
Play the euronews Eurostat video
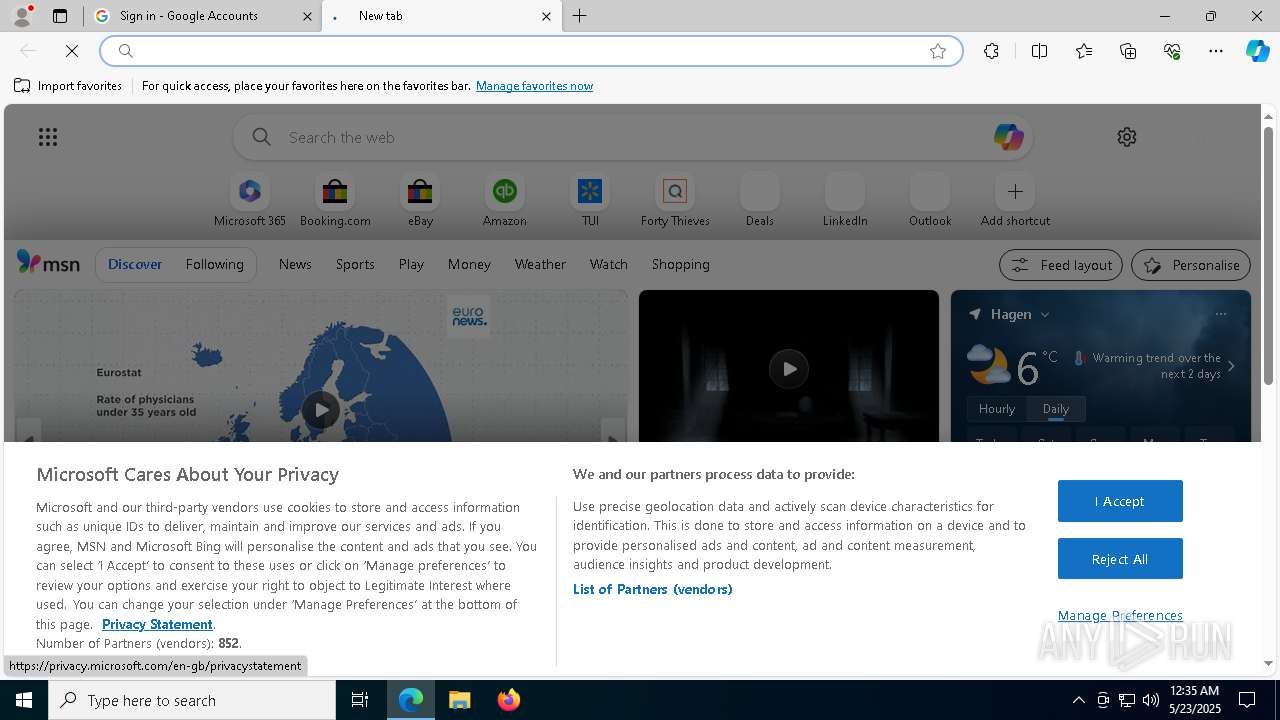(x=320, y=410)
